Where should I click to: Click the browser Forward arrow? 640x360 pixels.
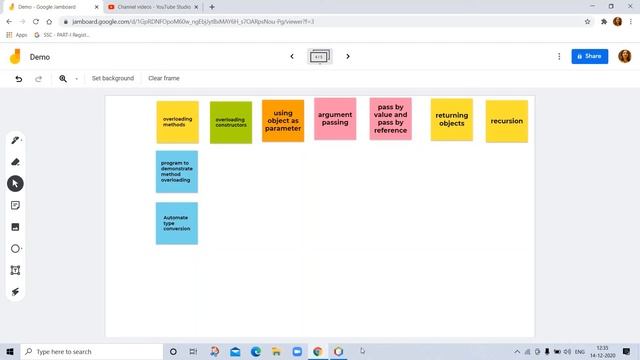(22, 22)
